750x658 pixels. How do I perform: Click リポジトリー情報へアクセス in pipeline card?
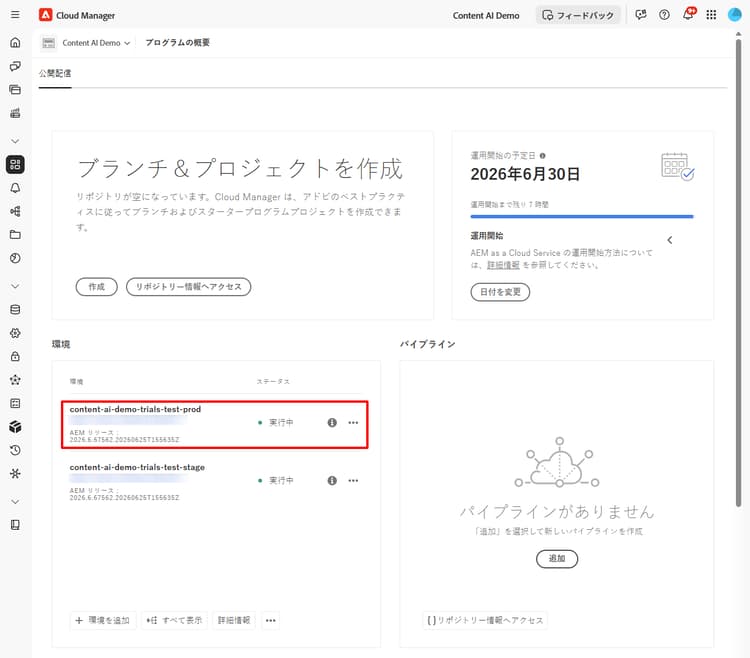[485, 620]
